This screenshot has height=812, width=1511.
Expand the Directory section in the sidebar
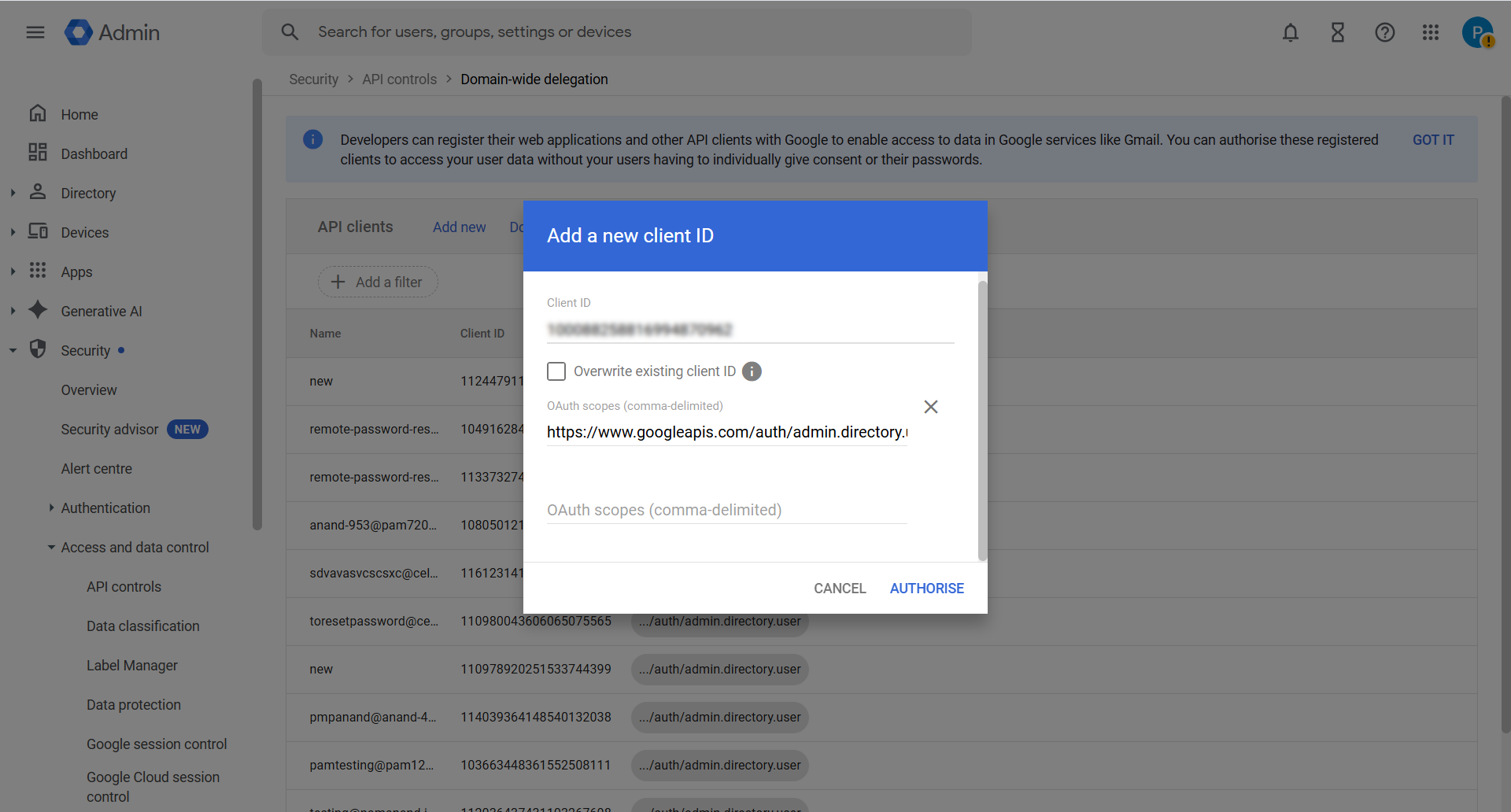(13, 192)
